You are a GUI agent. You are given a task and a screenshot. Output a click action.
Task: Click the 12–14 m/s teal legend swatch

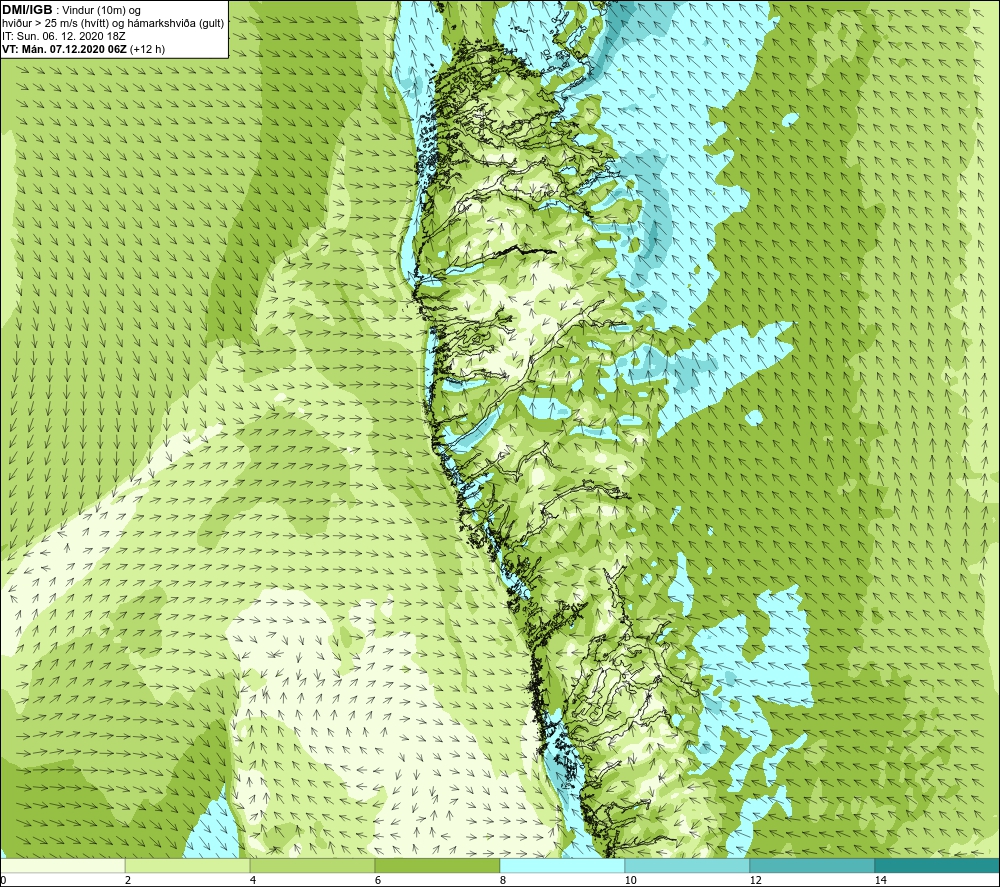coord(812,865)
